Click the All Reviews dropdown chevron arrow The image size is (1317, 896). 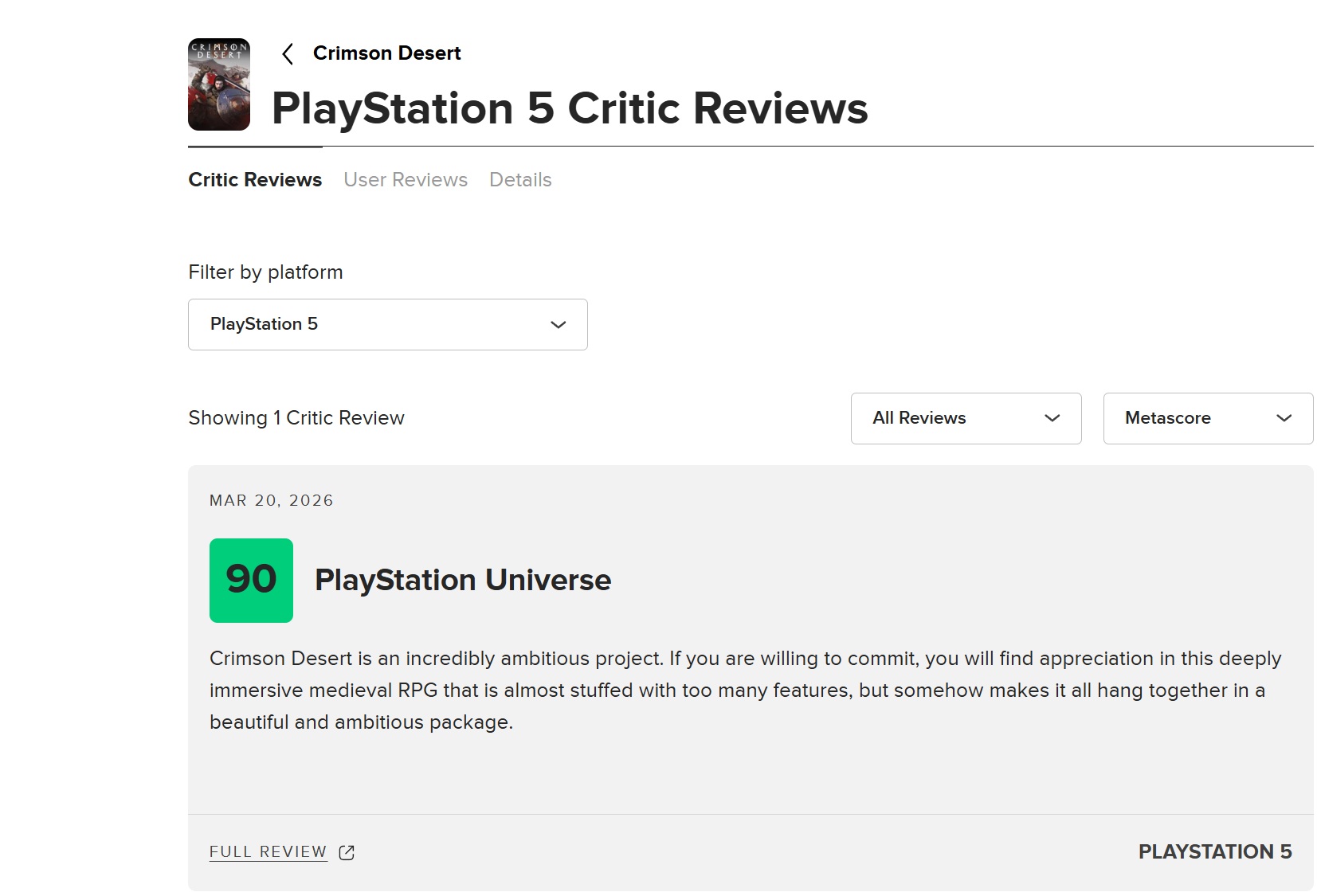[1052, 418]
